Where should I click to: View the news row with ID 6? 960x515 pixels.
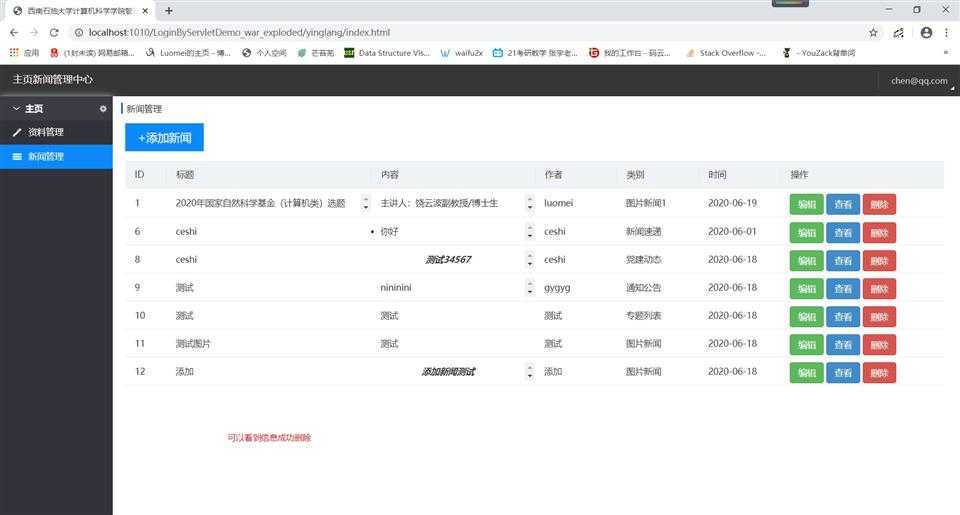pyautogui.click(x=843, y=233)
